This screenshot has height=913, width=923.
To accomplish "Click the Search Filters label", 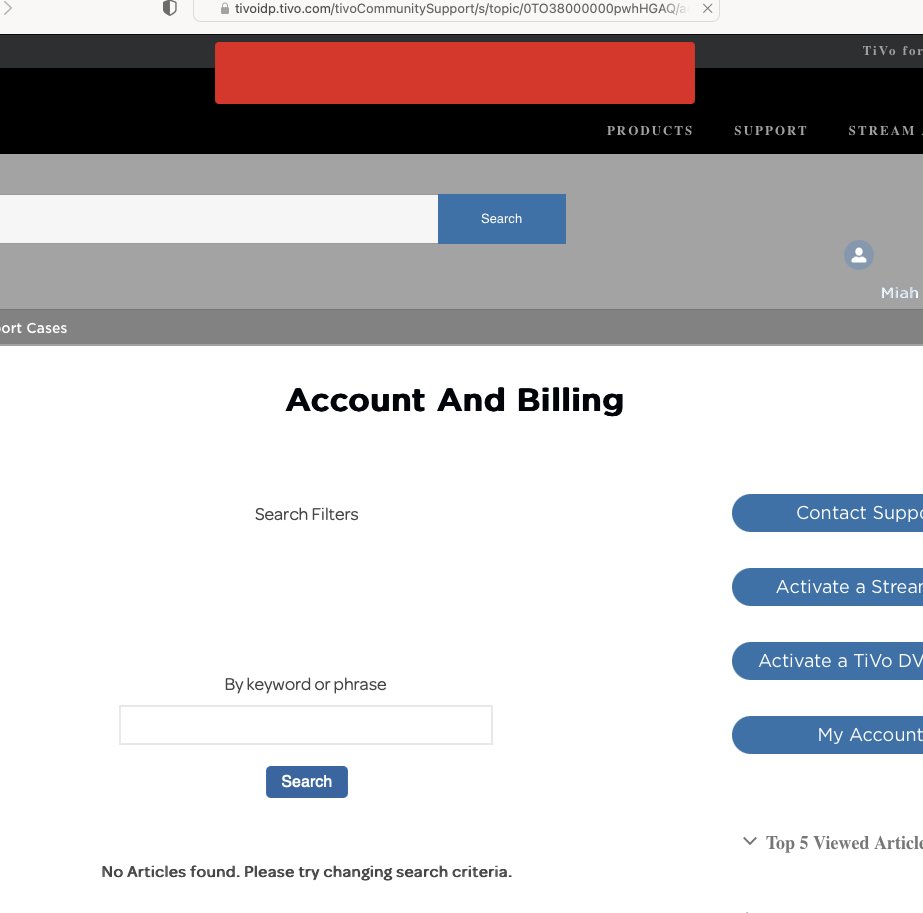I will 306,514.
